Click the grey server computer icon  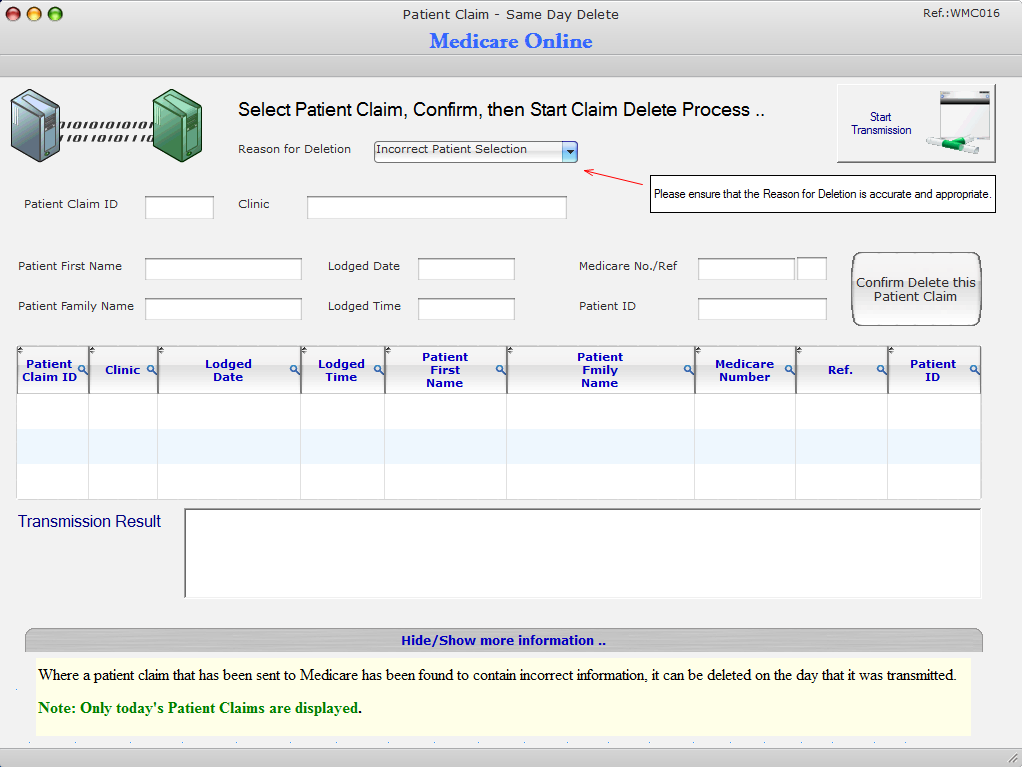pos(35,125)
